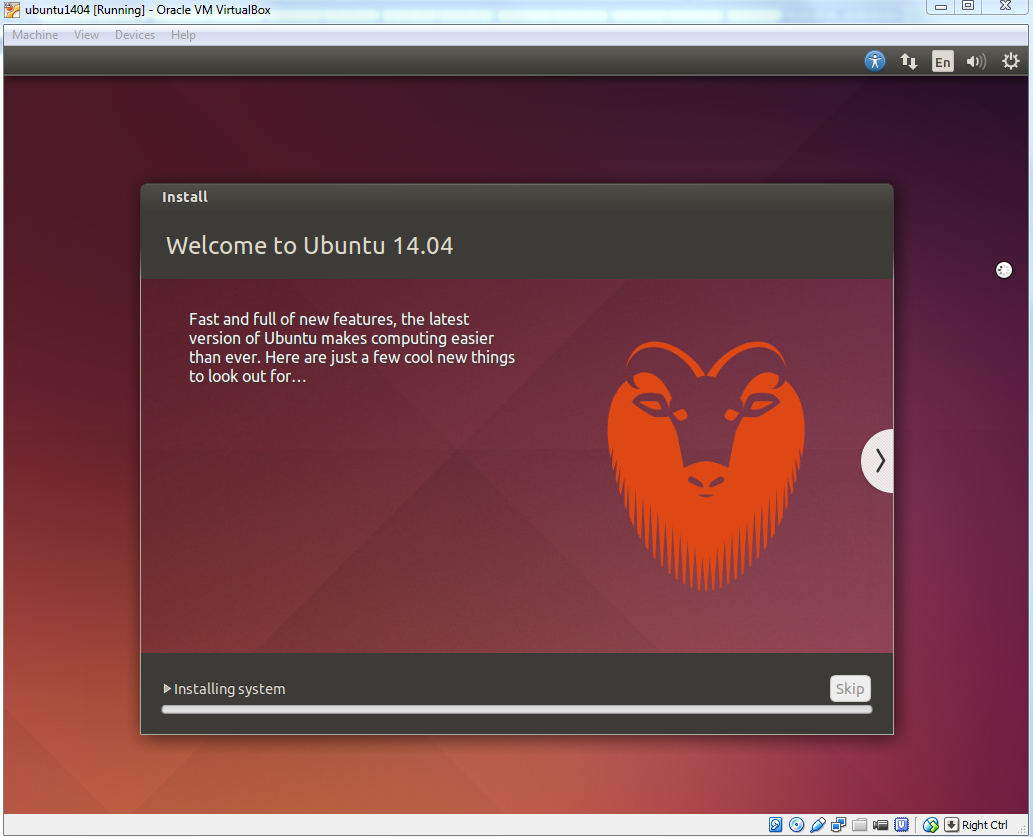Click the installation progress bar
This screenshot has height=837, width=1033.
tap(516, 709)
